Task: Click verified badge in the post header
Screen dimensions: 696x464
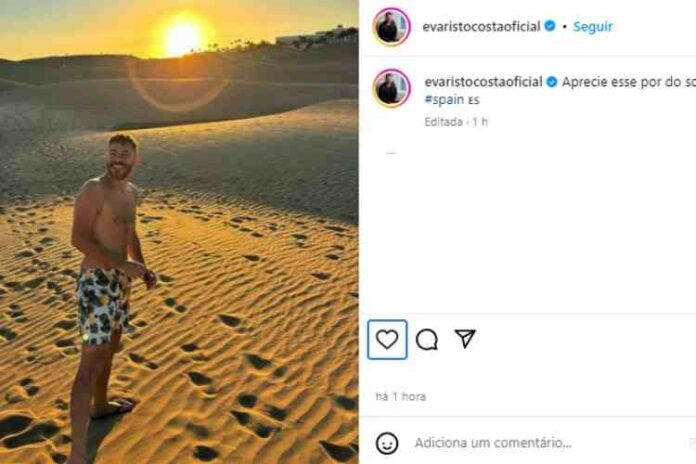Action: pyautogui.click(x=550, y=27)
